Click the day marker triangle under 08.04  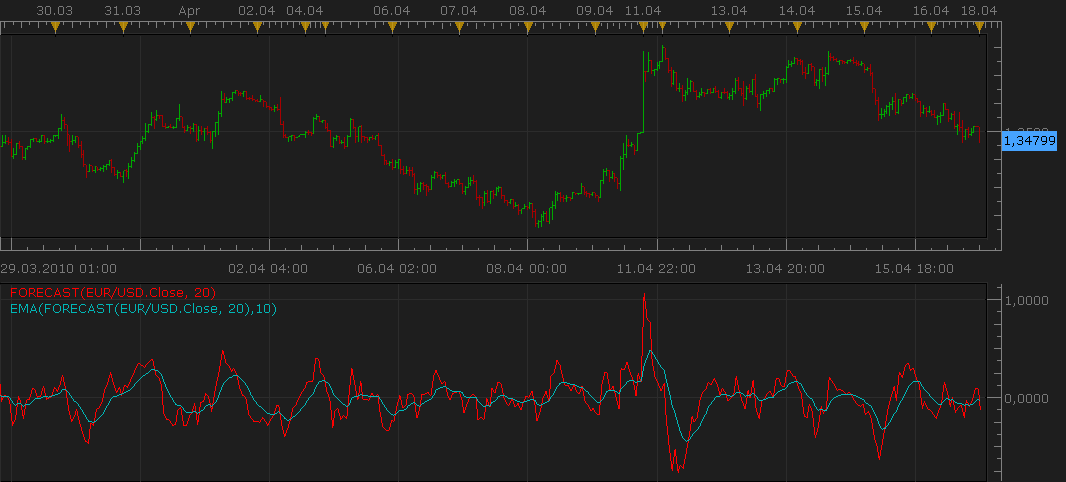pyautogui.click(x=528, y=27)
